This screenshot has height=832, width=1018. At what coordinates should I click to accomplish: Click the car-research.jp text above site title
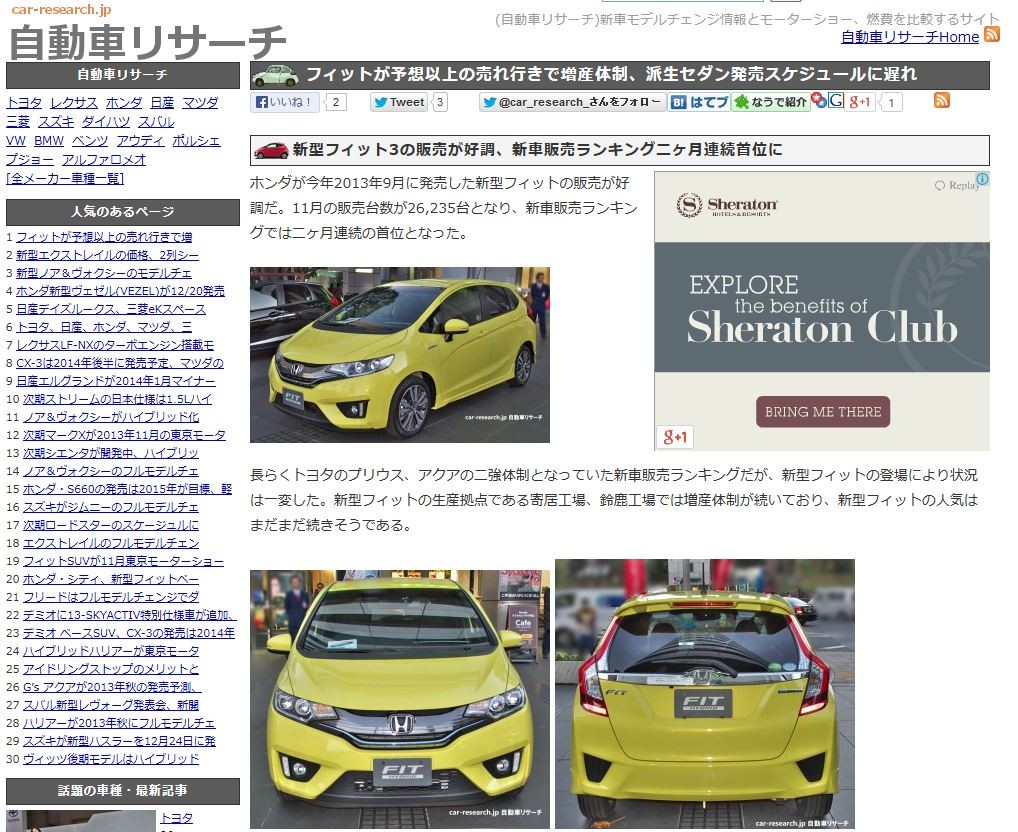[x=61, y=10]
